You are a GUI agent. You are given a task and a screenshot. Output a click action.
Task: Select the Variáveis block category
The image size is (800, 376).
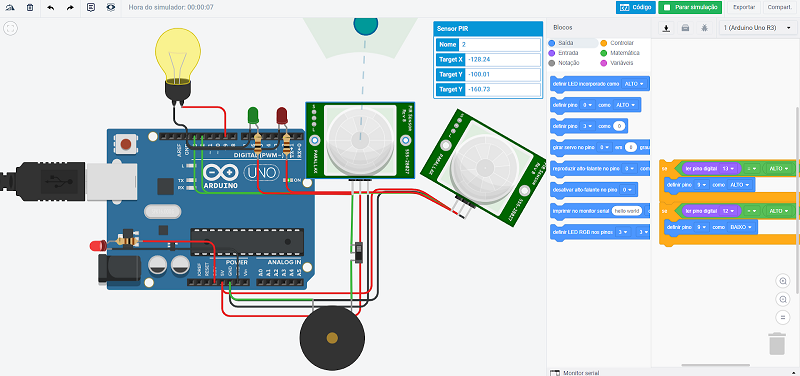(621, 63)
